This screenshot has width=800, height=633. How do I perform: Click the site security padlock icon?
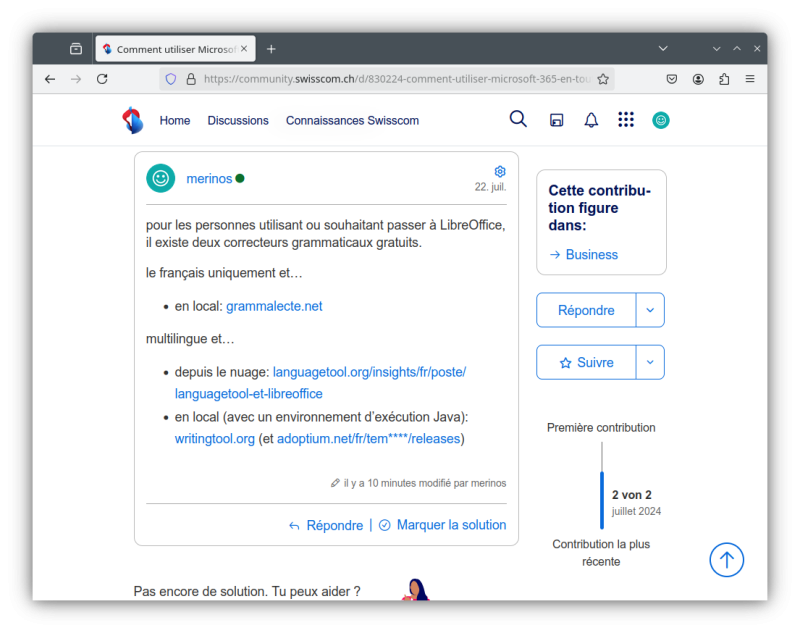coord(191,79)
